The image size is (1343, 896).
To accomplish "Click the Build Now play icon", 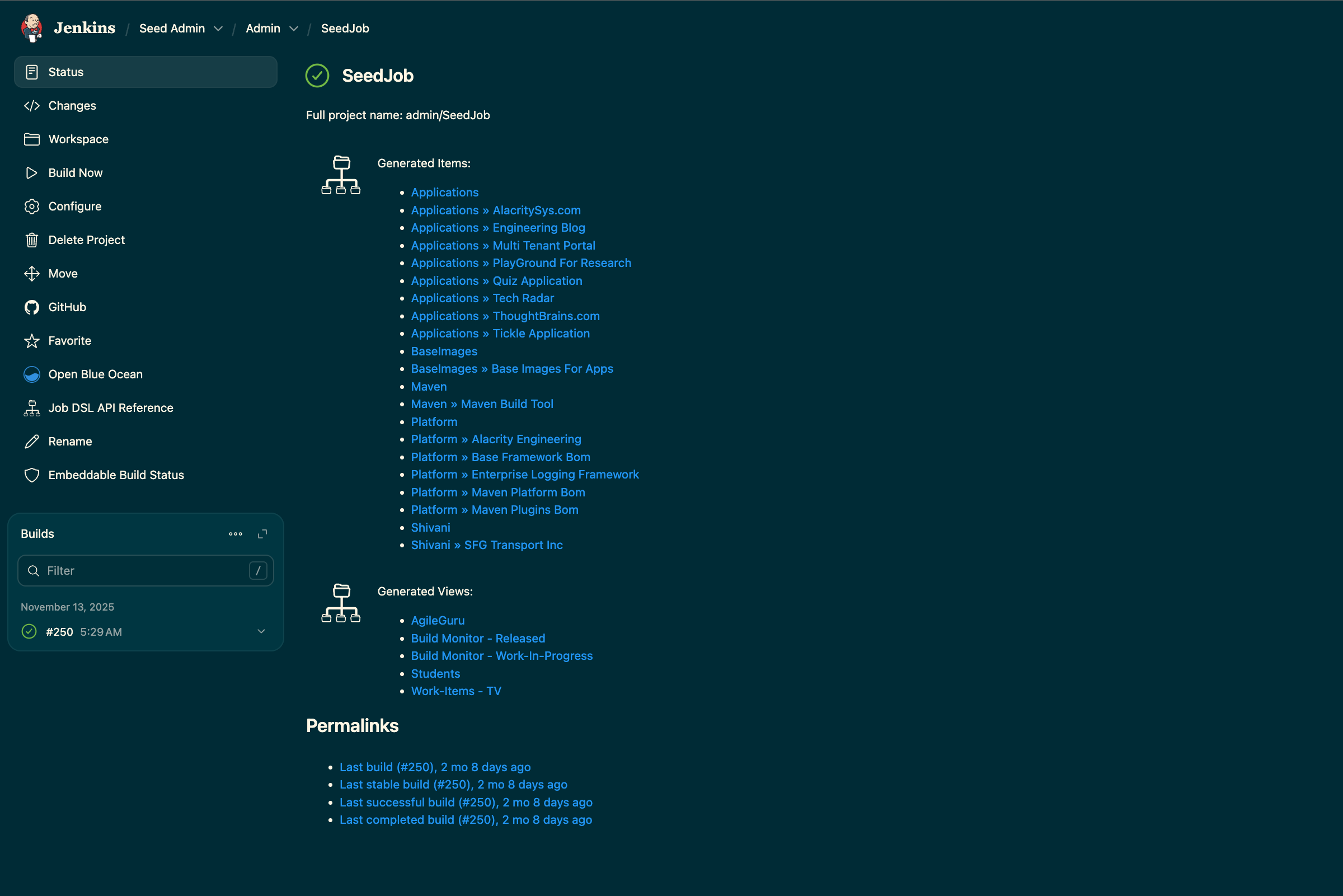I will (x=31, y=172).
